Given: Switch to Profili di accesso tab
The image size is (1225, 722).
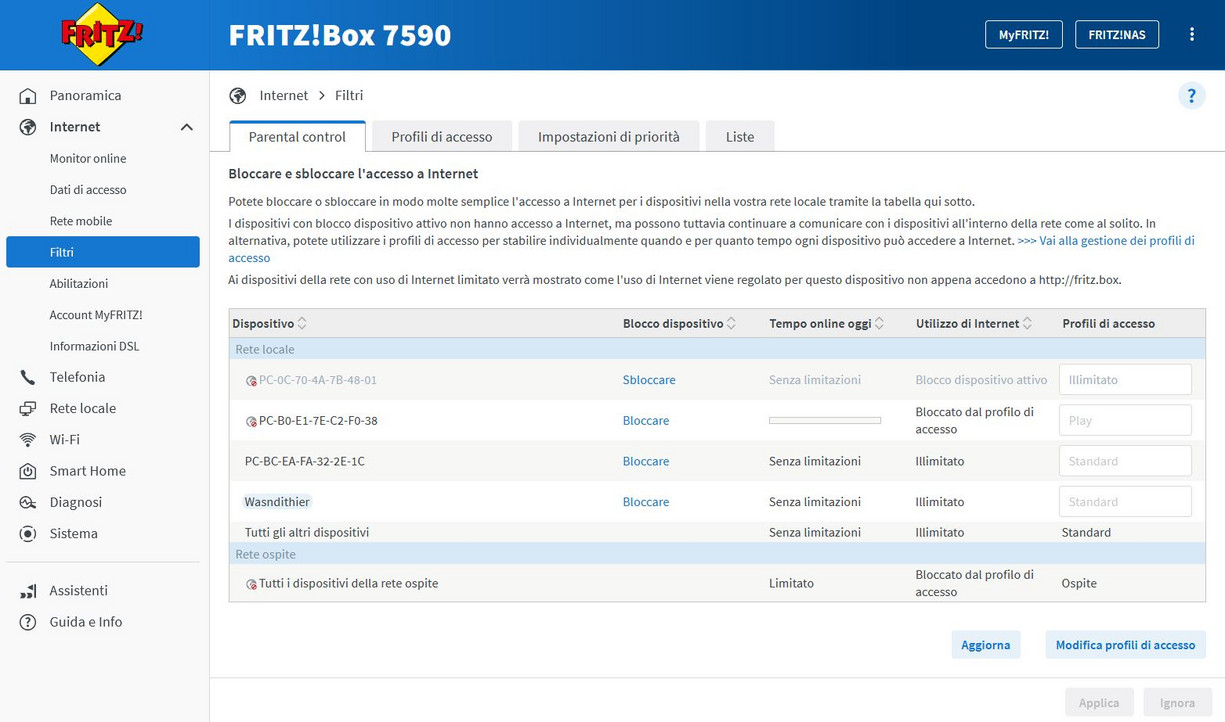Looking at the screenshot, I should point(442,137).
